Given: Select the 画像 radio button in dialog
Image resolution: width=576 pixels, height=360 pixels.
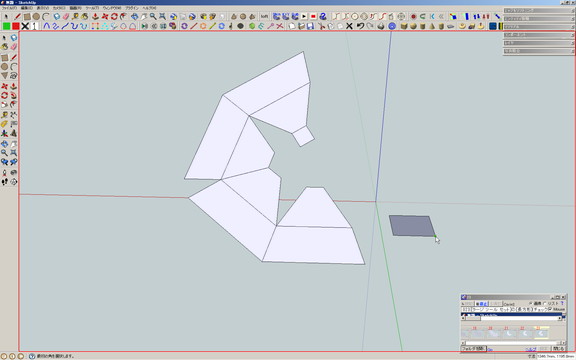Looking at the screenshot, I should 531,303.
